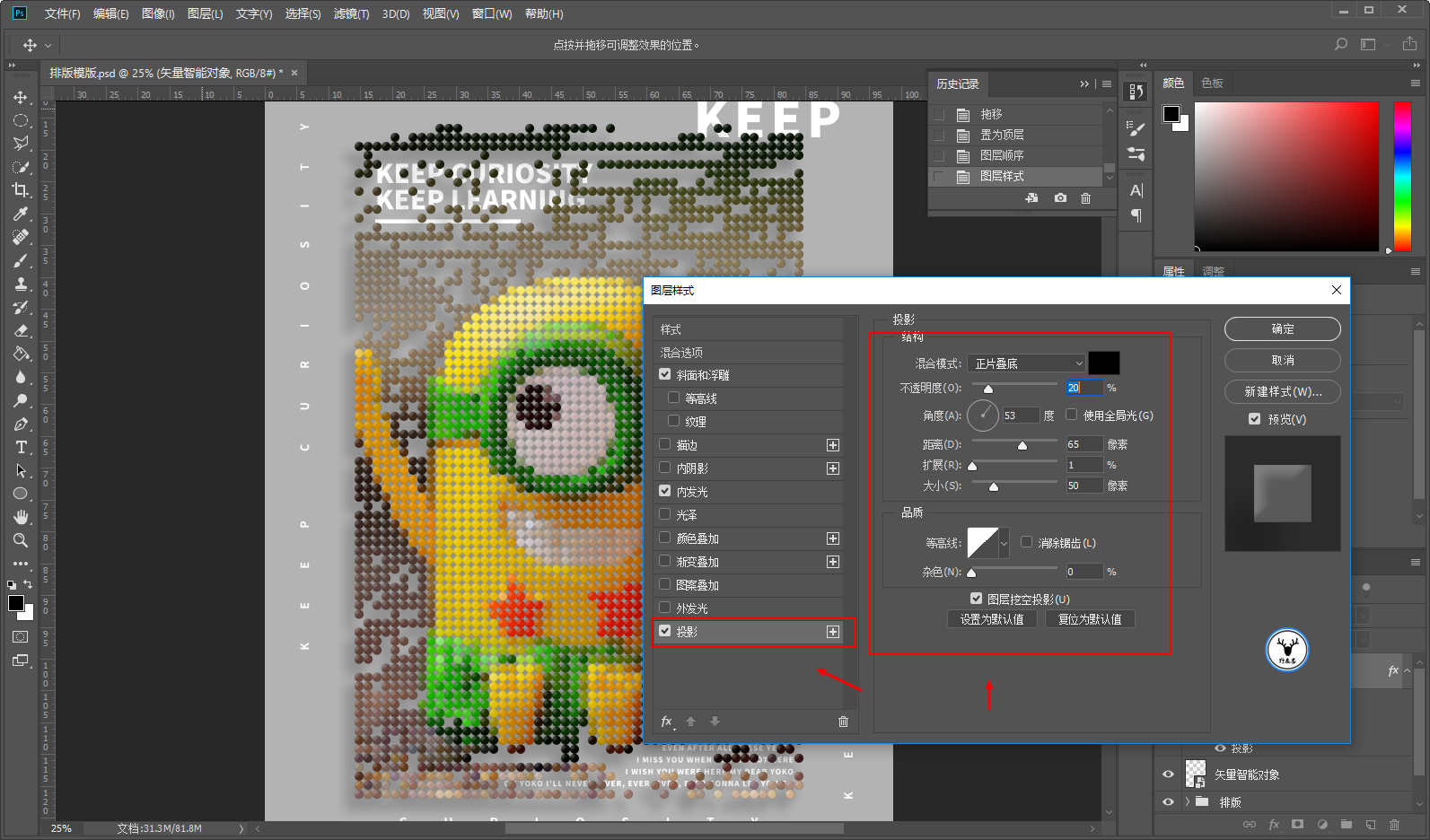The image size is (1430, 840).
Task: Click the black shadow color swatch
Action: coord(1104,363)
